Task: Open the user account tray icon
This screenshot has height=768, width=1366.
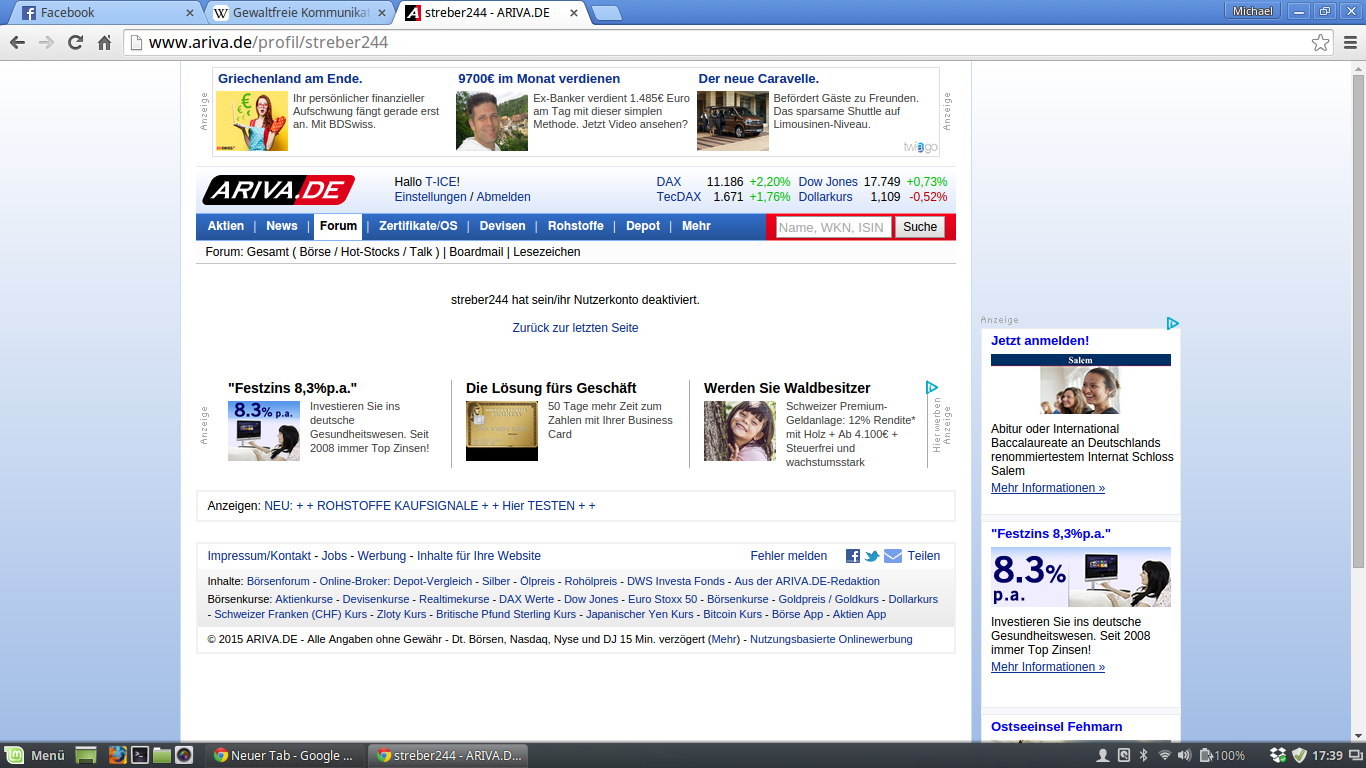Action: (x=1103, y=755)
